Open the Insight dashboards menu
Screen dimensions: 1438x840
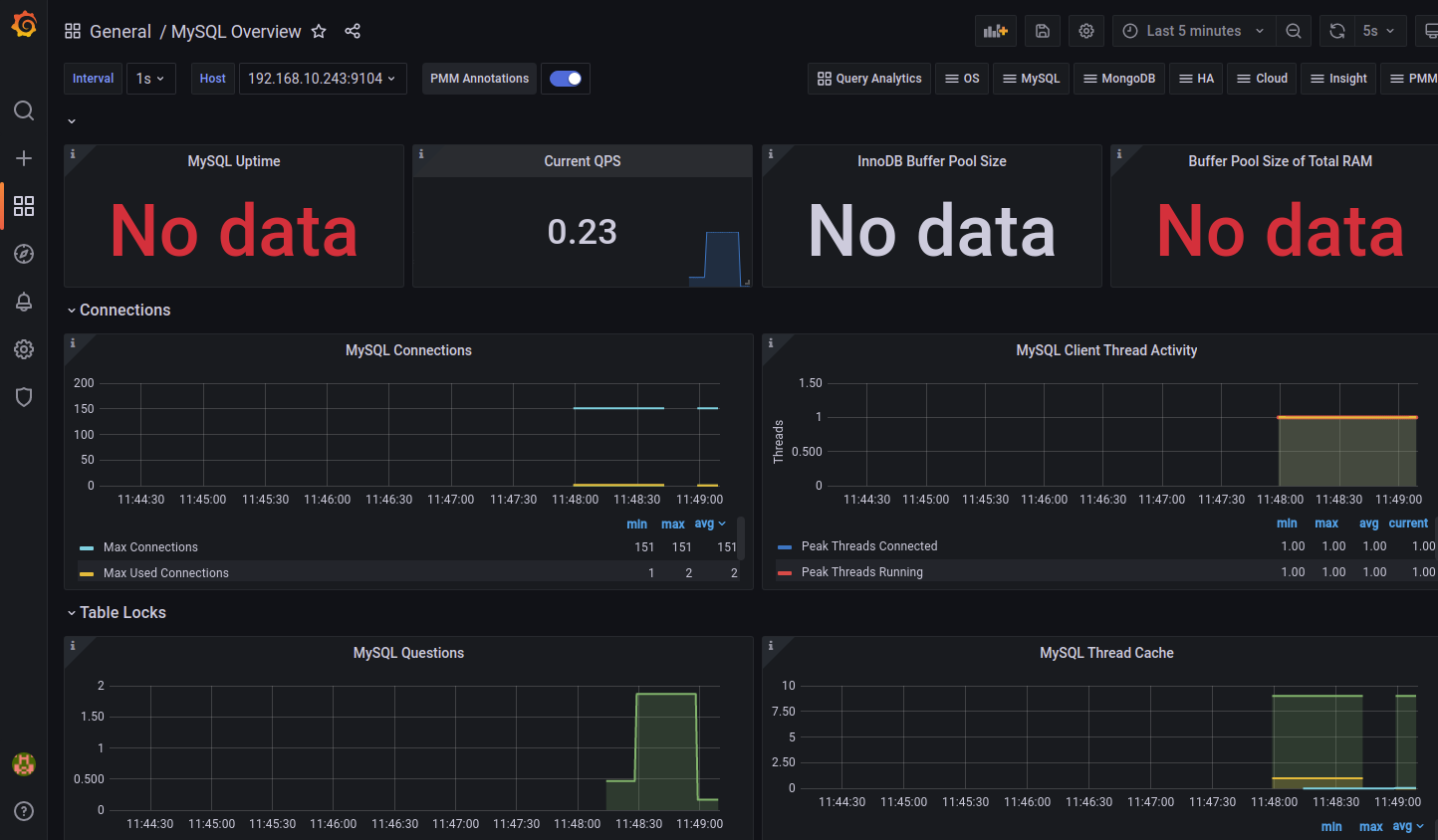coord(1338,79)
